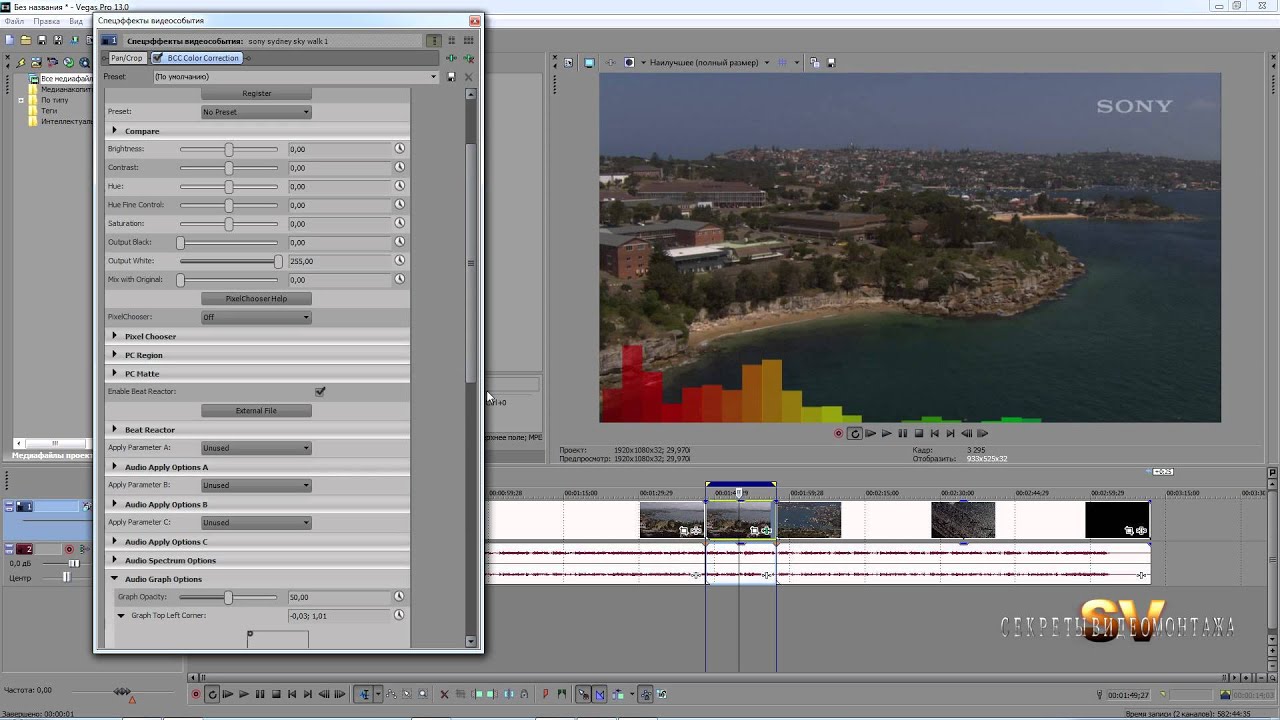Click Copy Snapshot to Clipboard in the preview toolbar

click(815, 62)
